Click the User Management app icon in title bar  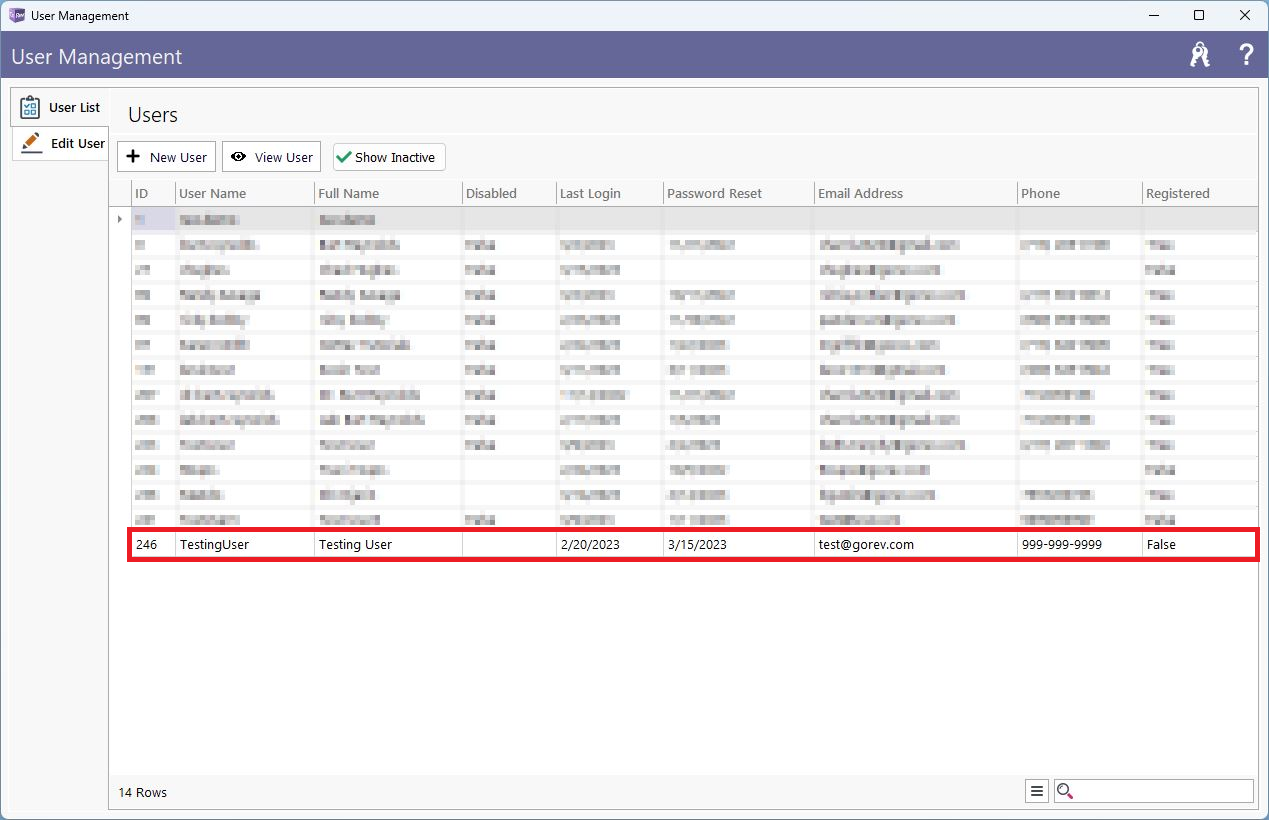16,15
